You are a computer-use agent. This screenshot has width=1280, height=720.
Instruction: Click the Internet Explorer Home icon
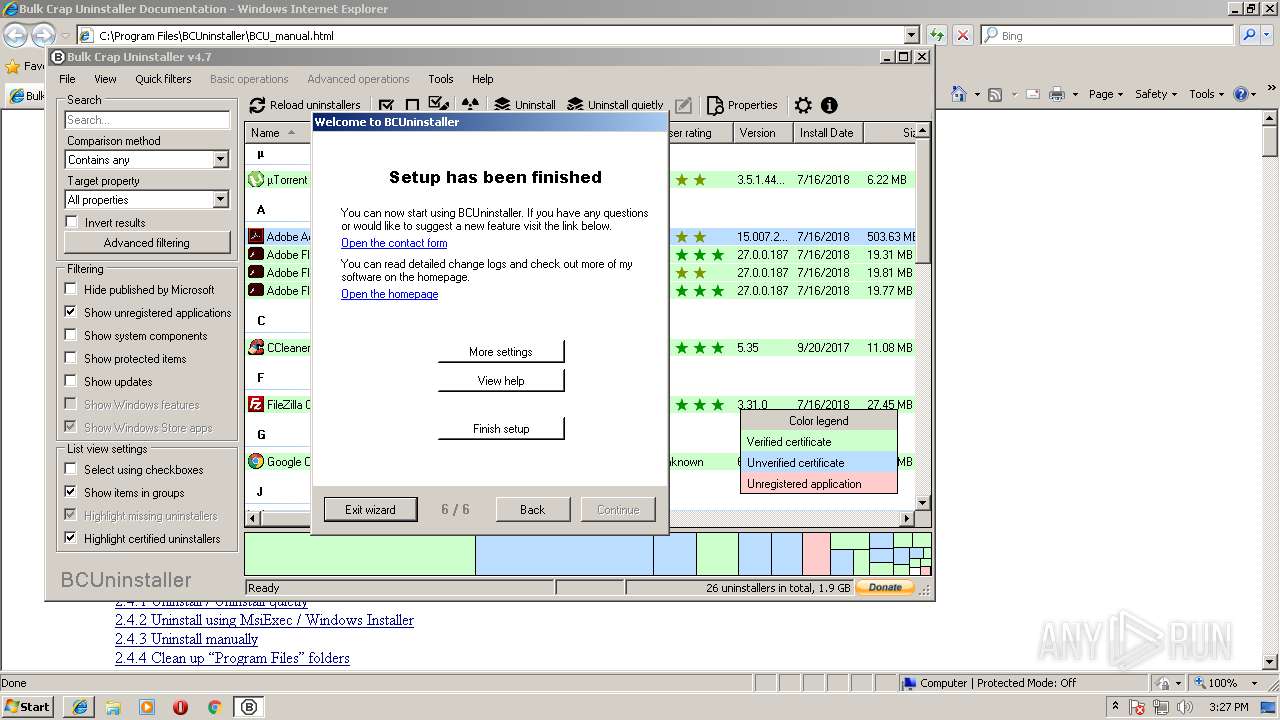pos(959,94)
